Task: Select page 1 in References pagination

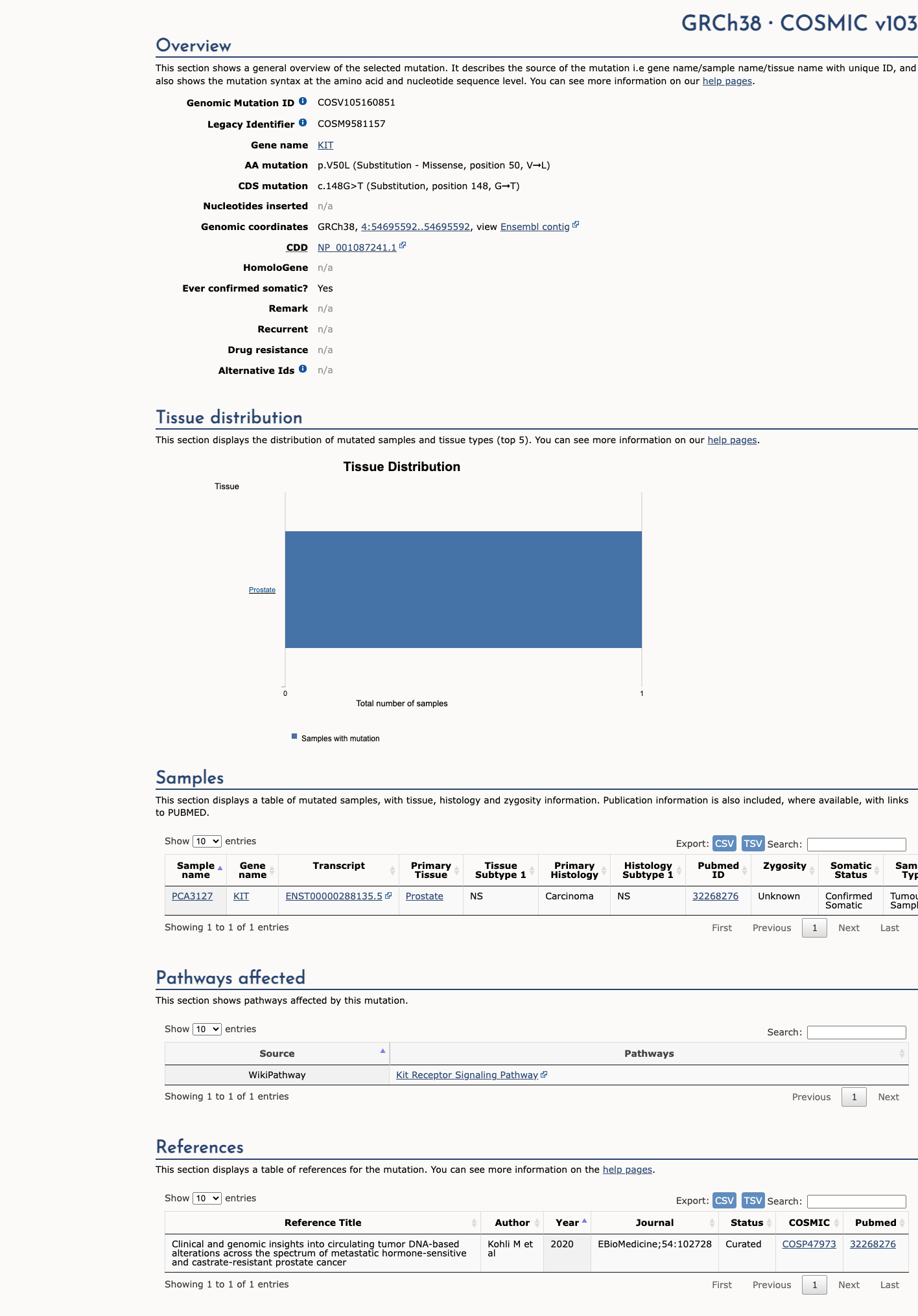Action: click(x=814, y=1285)
